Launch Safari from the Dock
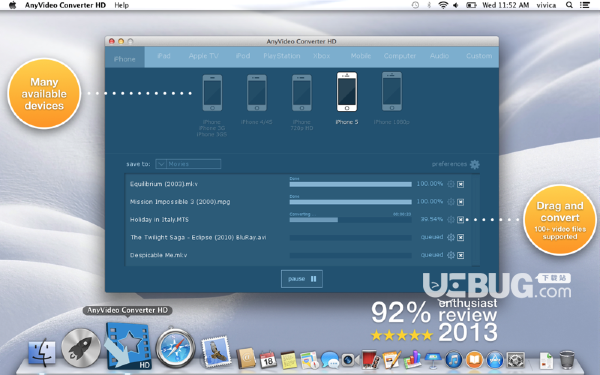 point(175,347)
